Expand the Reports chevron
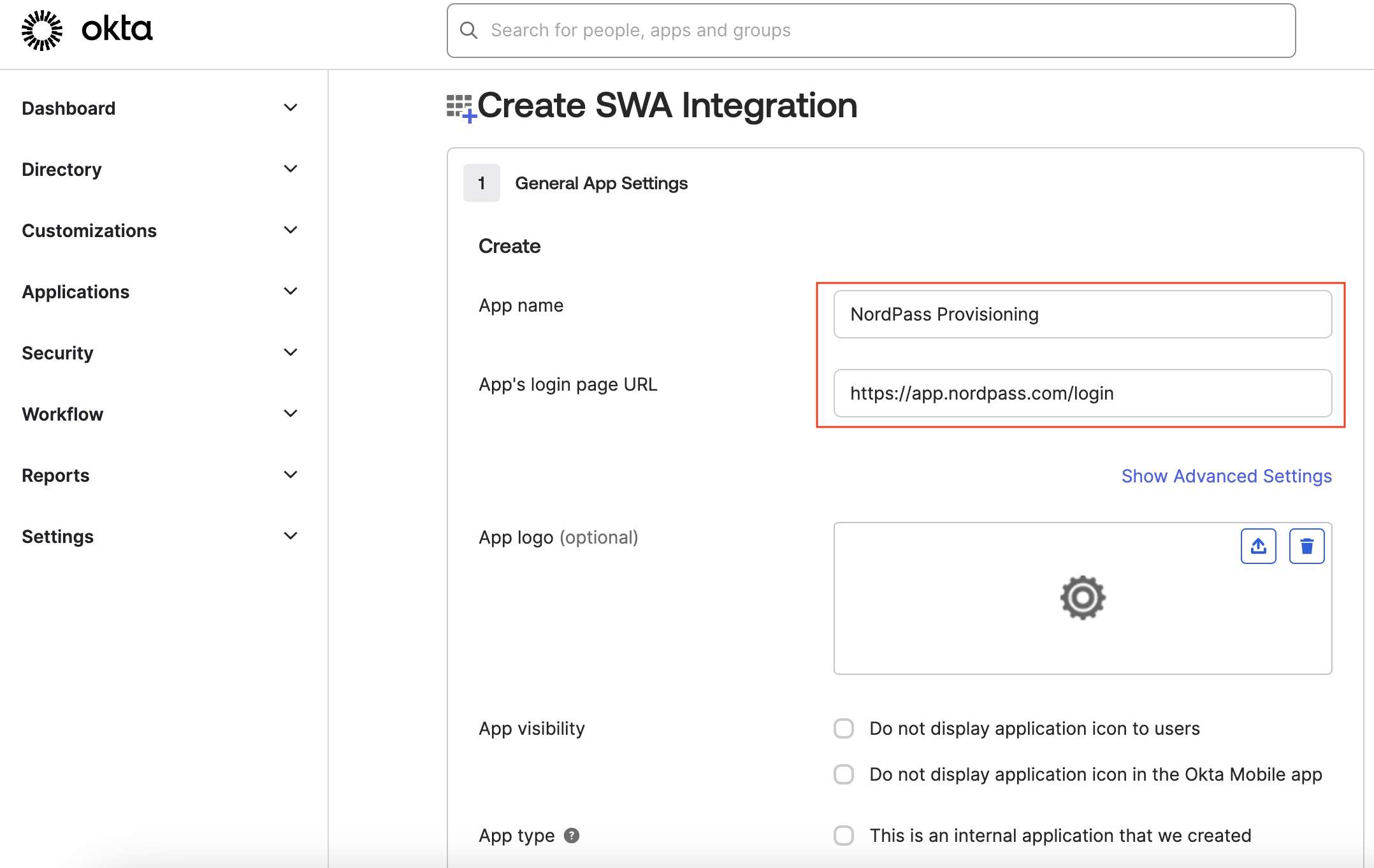 click(x=291, y=475)
